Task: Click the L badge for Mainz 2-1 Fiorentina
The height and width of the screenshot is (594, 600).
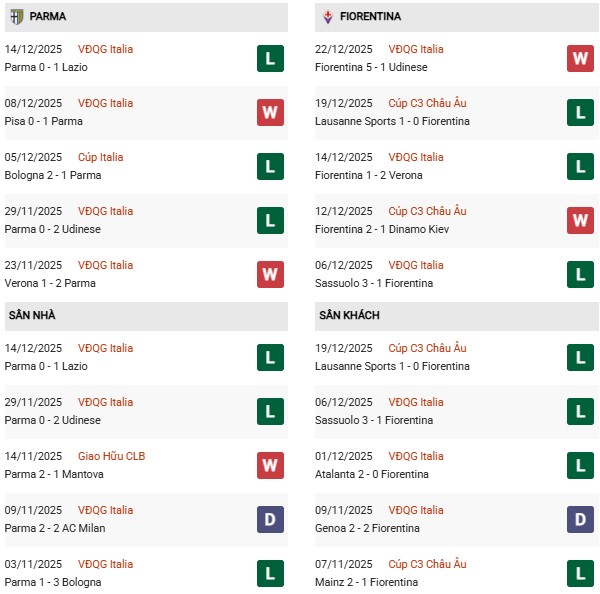Action: 580,573
